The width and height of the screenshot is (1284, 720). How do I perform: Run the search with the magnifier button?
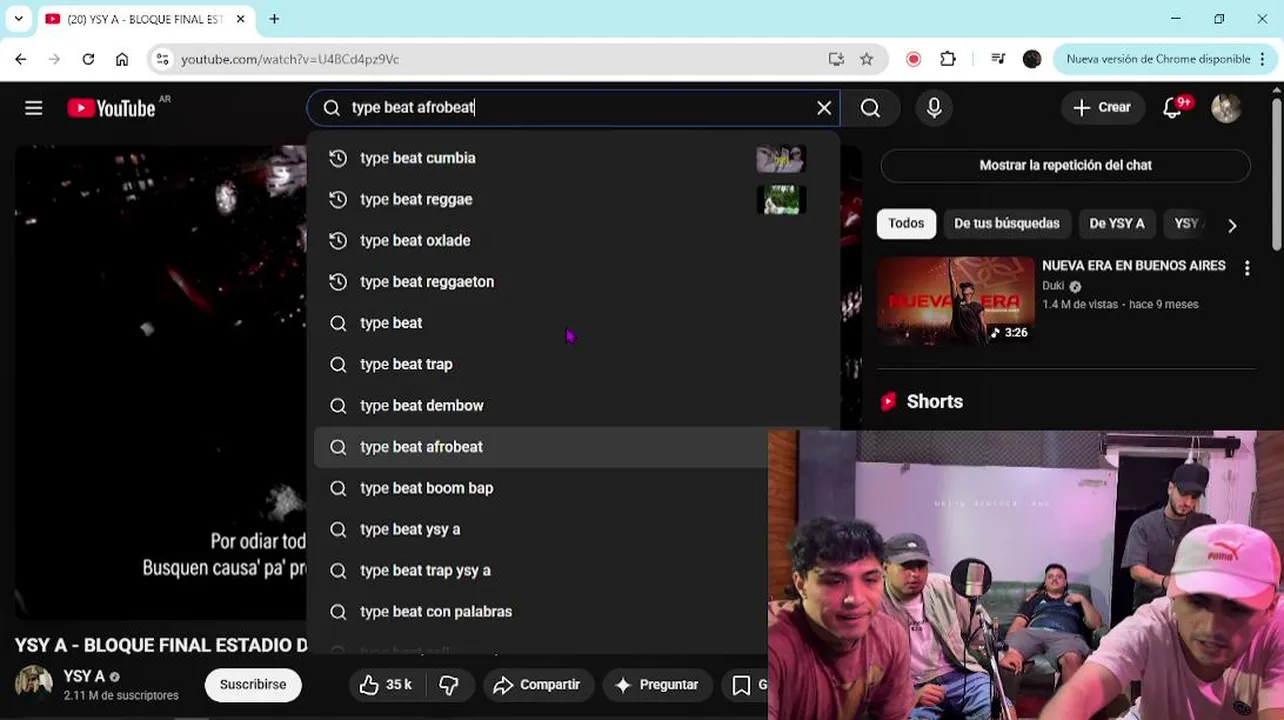870,108
